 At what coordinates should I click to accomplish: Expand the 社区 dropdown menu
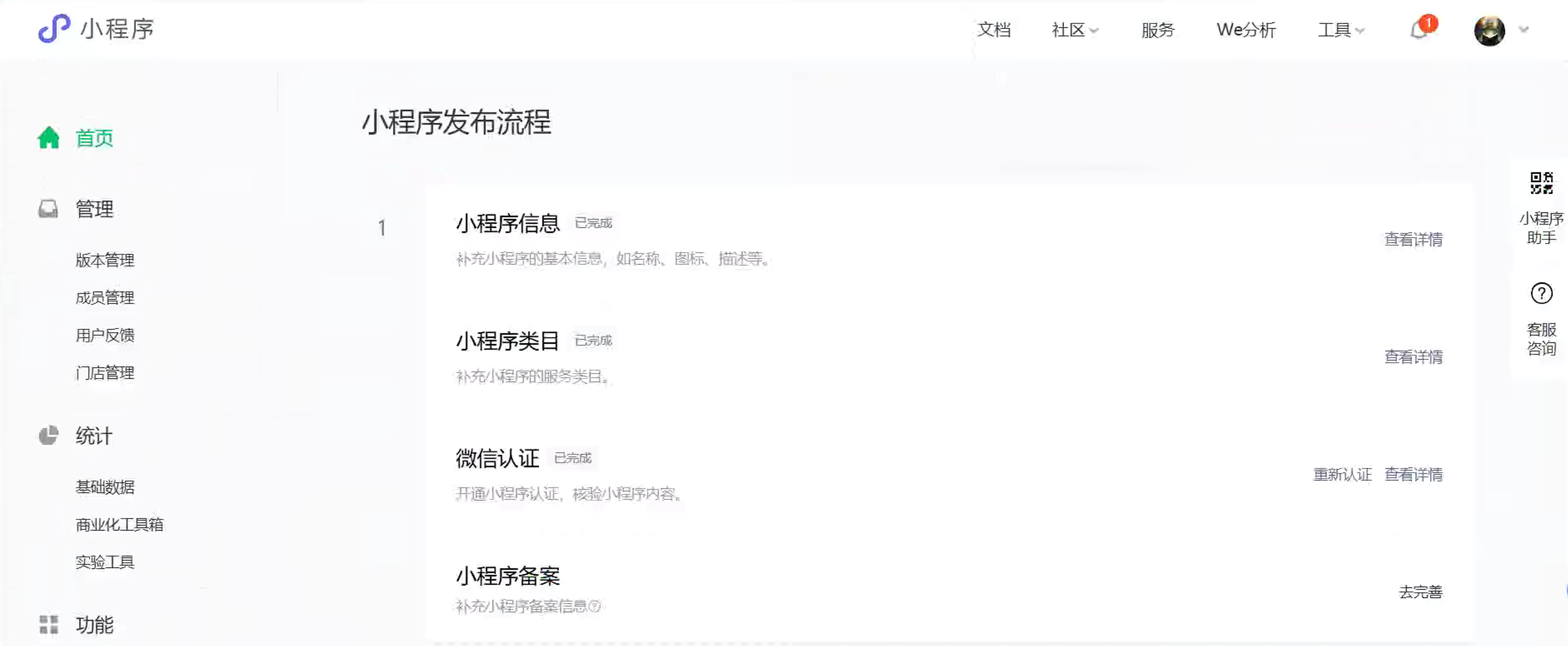tap(1075, 30)
